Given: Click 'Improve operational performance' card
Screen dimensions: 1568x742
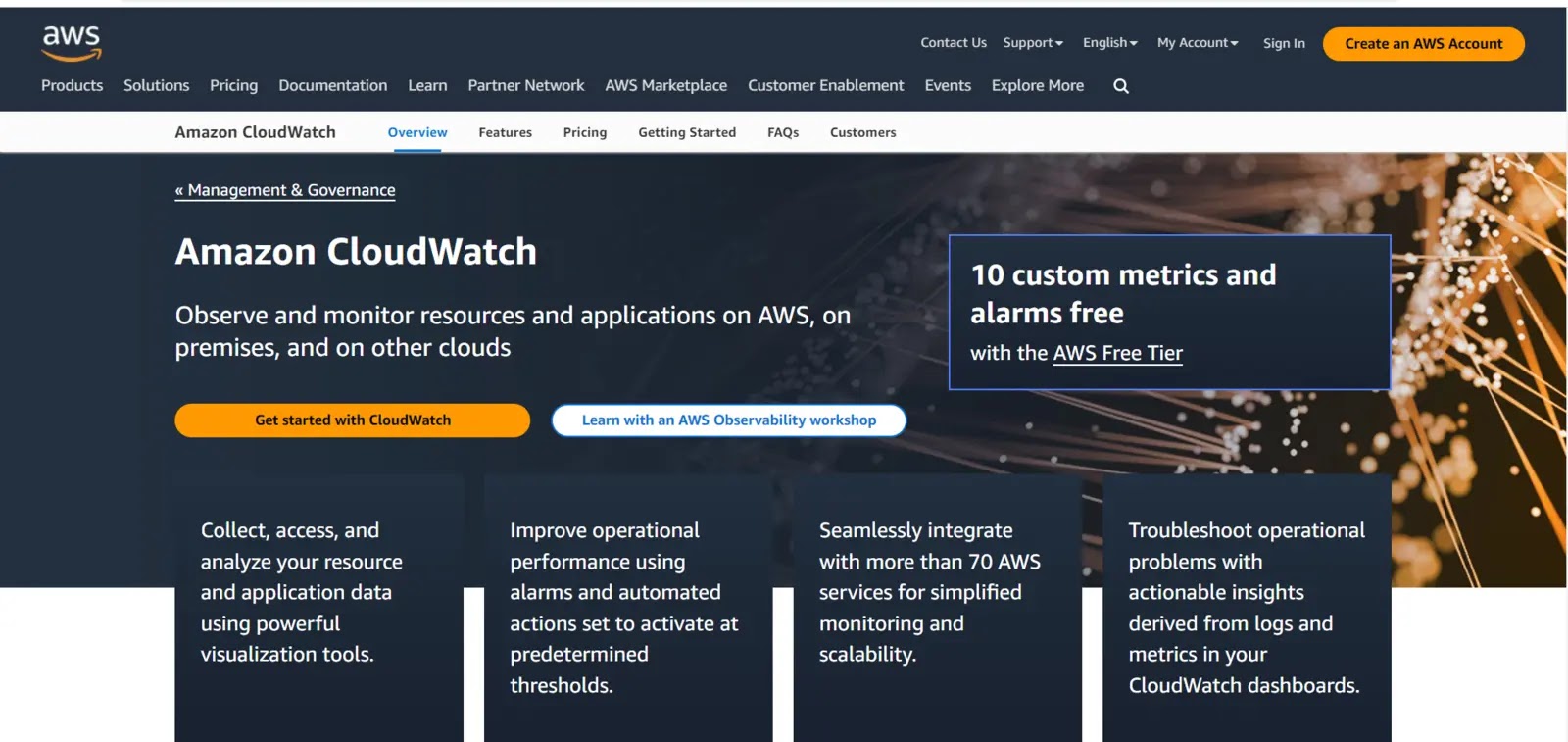Looking at the screenshot, I should pyautogui.click(x=628, y=608).
